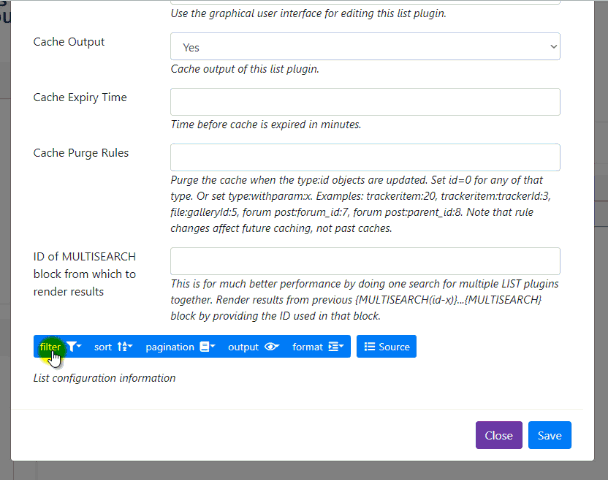Click the output eye icon
The height and width of the screenshot is (480, 608).
[270, 347]
